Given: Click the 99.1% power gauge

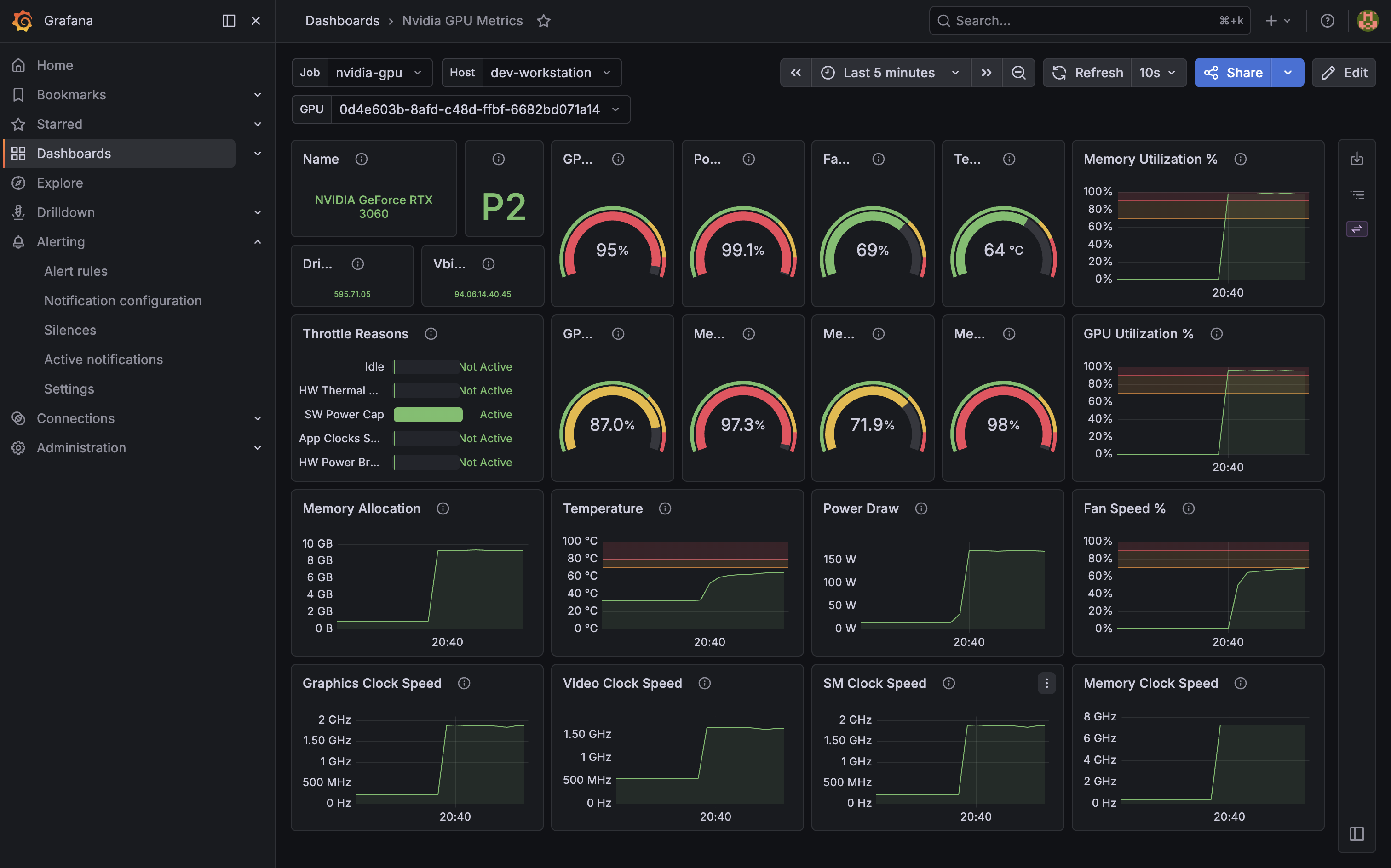Looking at the screenshot, I should pos(742,242).
